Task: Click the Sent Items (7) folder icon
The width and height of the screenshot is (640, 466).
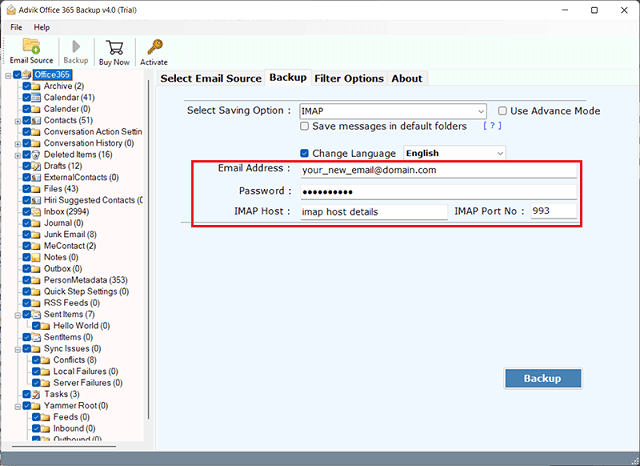Action: [36, 315]
